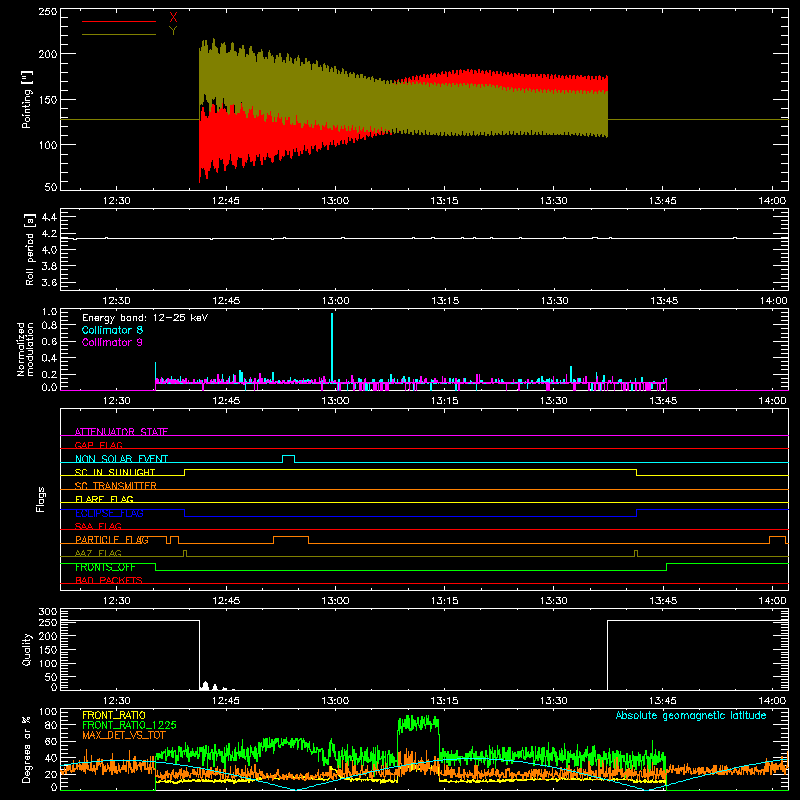Click the 'Flags' vertical axis title
Viewport: 800px width, 800px height.
41,499
